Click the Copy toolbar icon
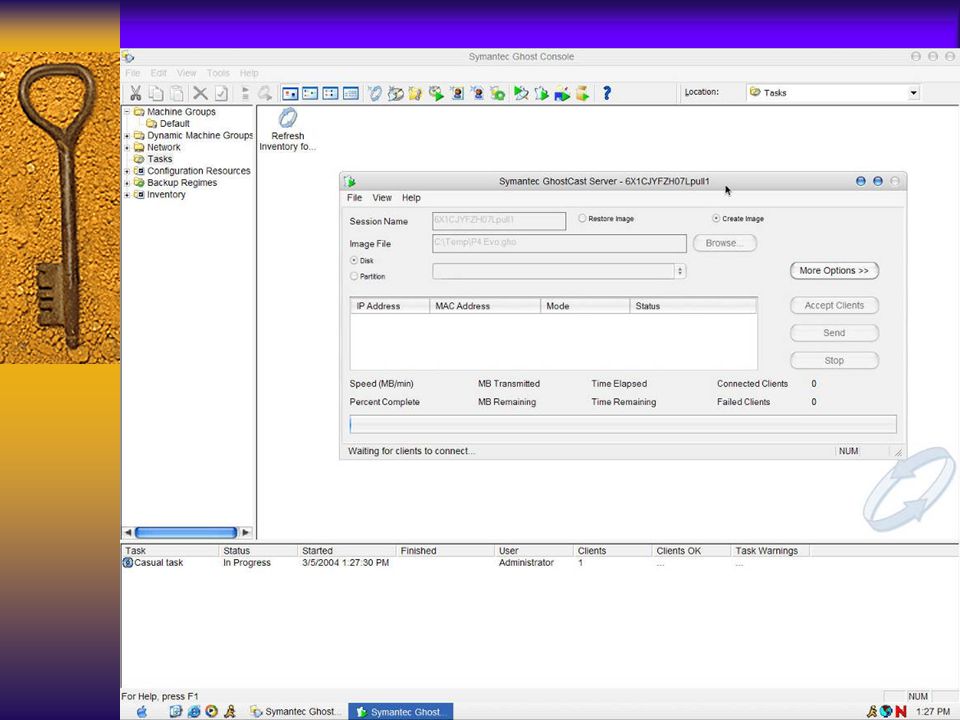Viewport: 960px width, 720px height. 156,93
